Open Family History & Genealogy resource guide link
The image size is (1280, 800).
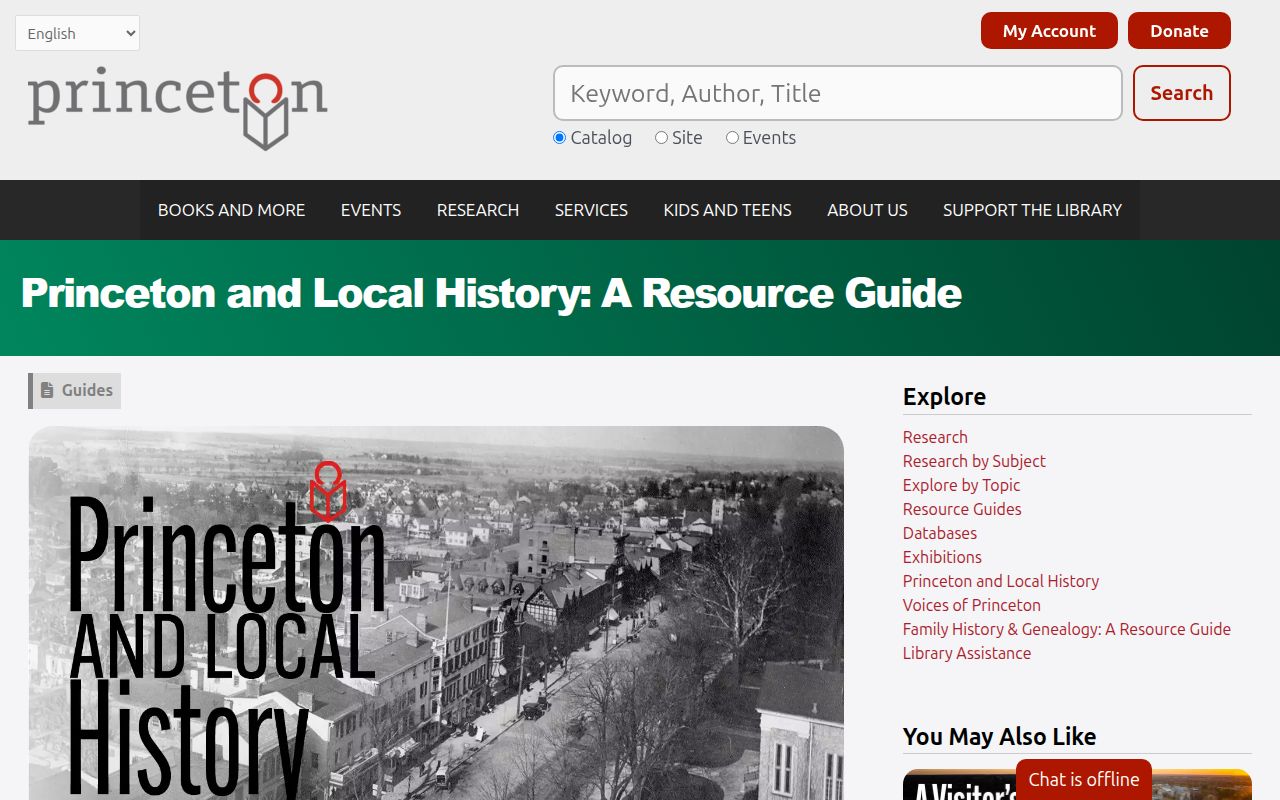(x=1067, y=629)
